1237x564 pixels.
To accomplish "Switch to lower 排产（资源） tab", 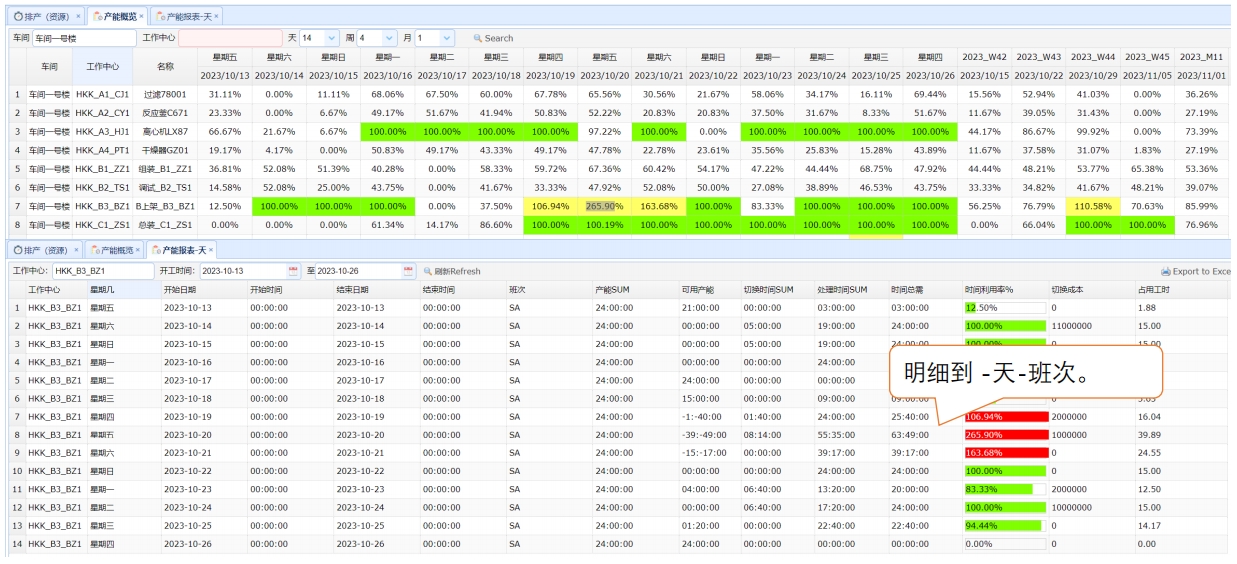I will click(x=43, y=249).
